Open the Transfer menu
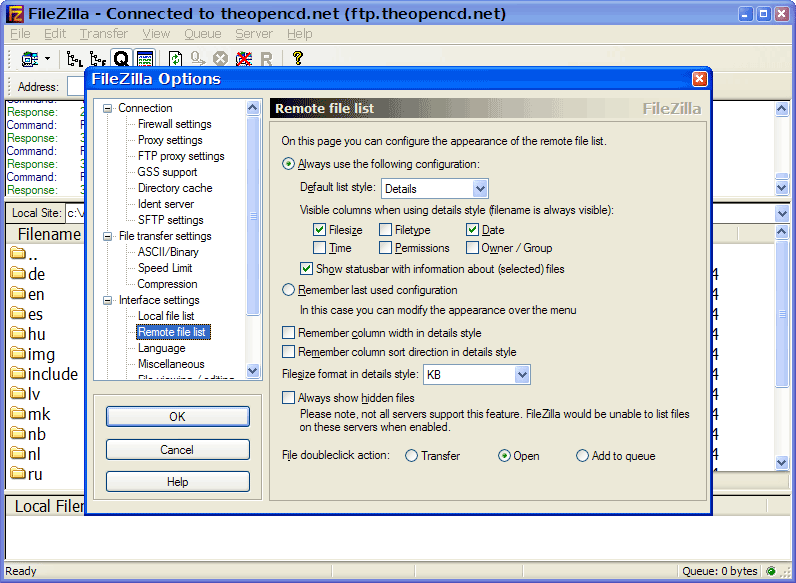The image size is (796, 583). 104,34
